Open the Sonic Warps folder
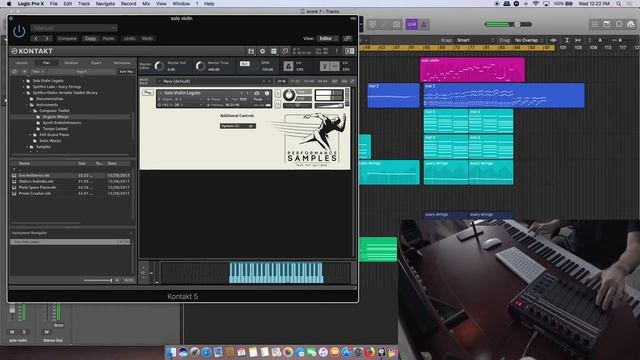Screen dimensions: 640x360 pos(50,141)
